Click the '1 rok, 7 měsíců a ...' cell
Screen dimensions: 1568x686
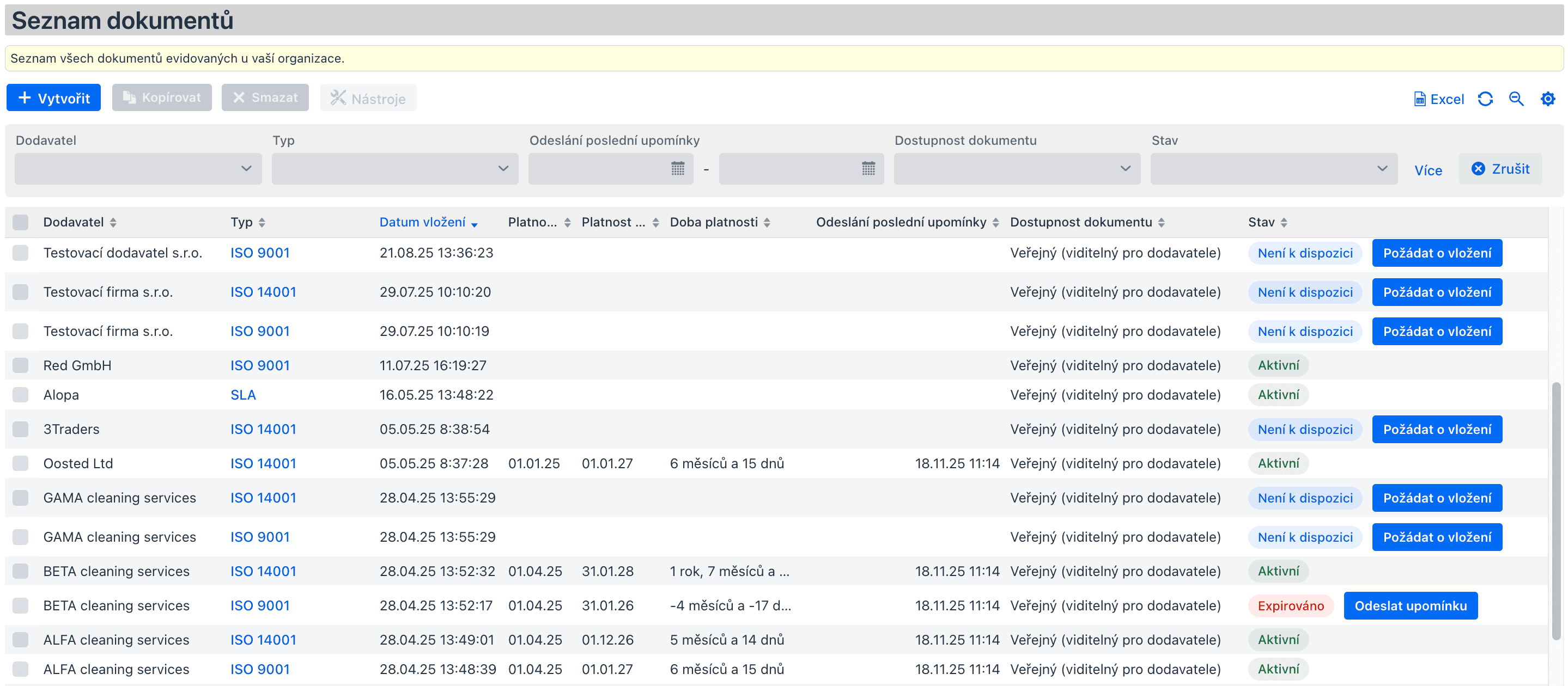point(729,571)
